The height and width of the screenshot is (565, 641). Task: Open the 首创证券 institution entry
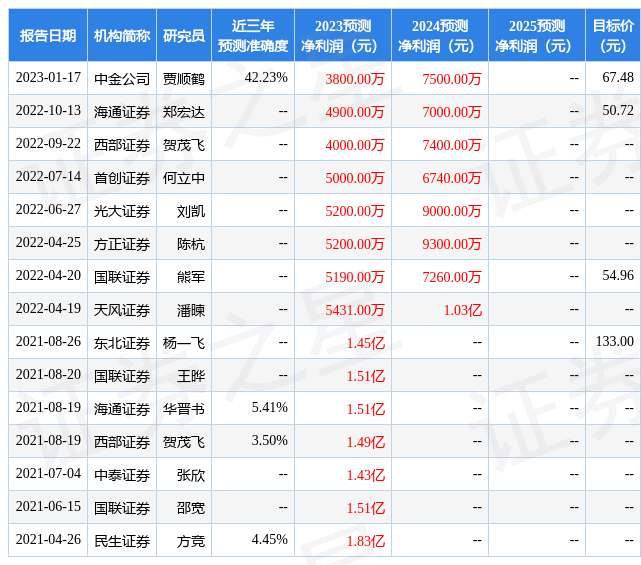(x=122, y=177)
